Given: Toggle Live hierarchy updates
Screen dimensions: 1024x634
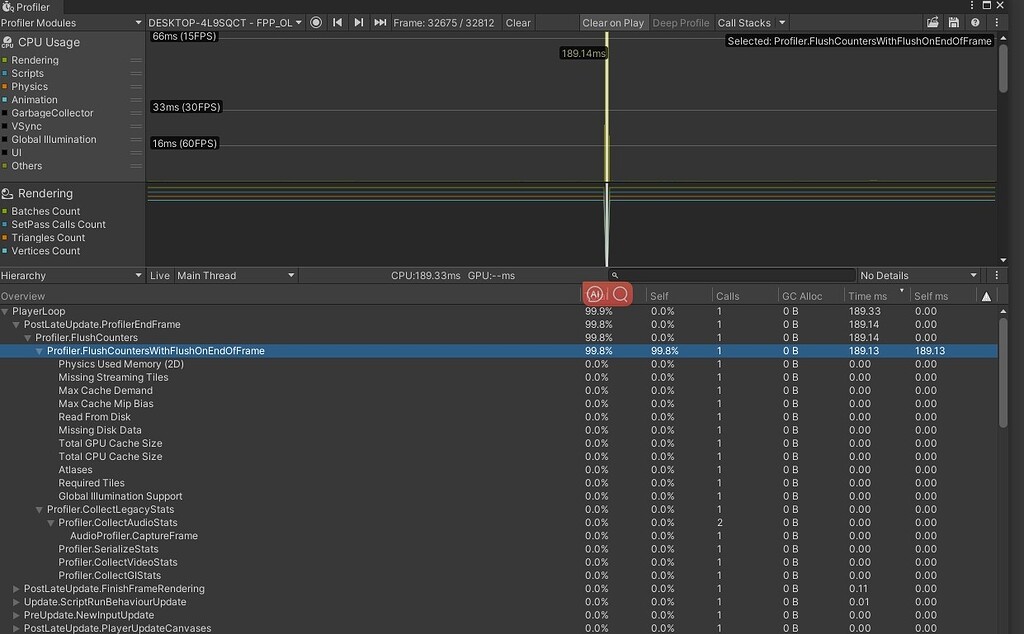Looking at the screenshot, I should pyautogui.click(x=159, y=275).
